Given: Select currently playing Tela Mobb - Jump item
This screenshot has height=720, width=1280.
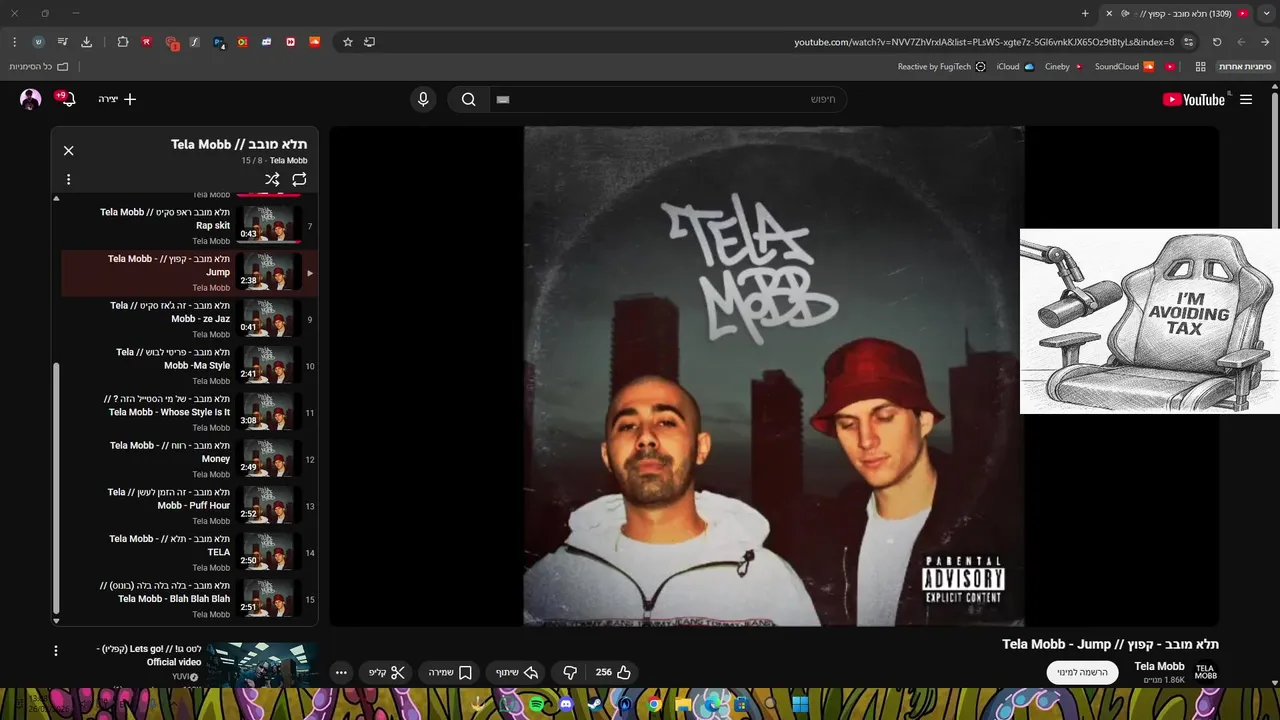Looking at the screenshot, I should (190, 273).
